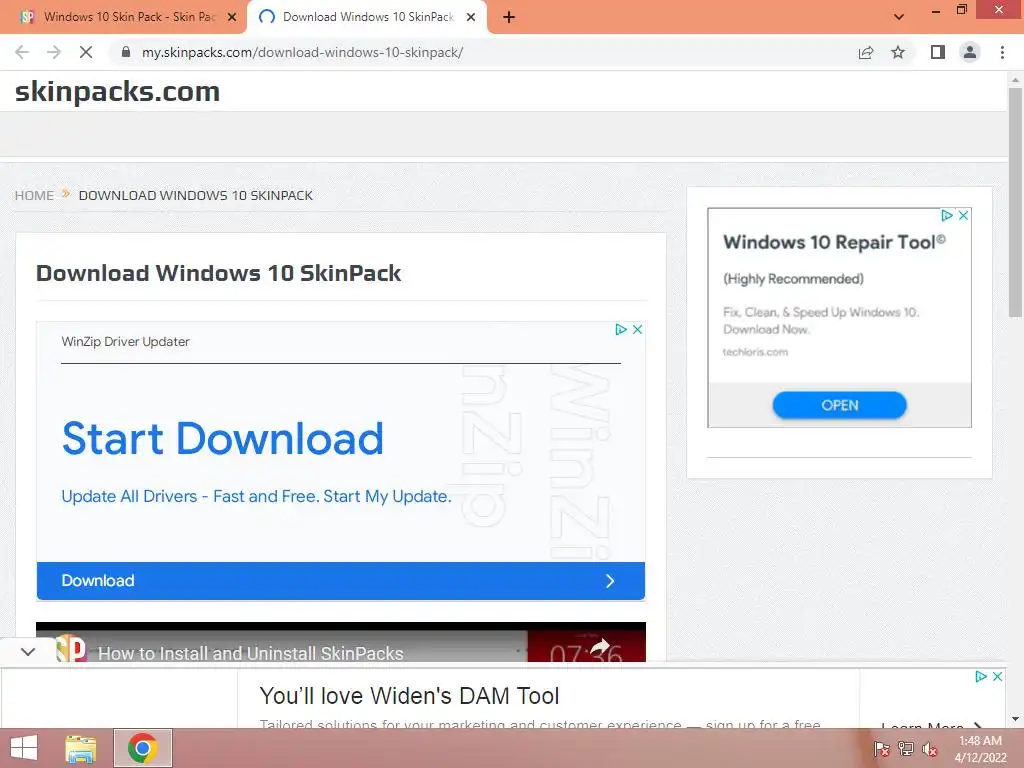Click the DOWNLOAD WINDOWS 10 SKINPACK breadcrumb text

point(196,195)
